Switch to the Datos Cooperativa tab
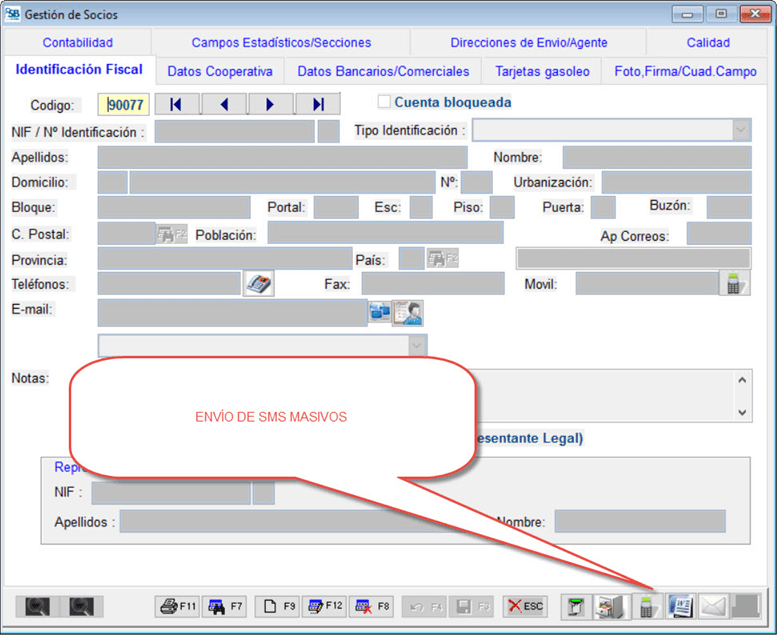The height and width of the screenshot is (635, 777). point(220,72)
